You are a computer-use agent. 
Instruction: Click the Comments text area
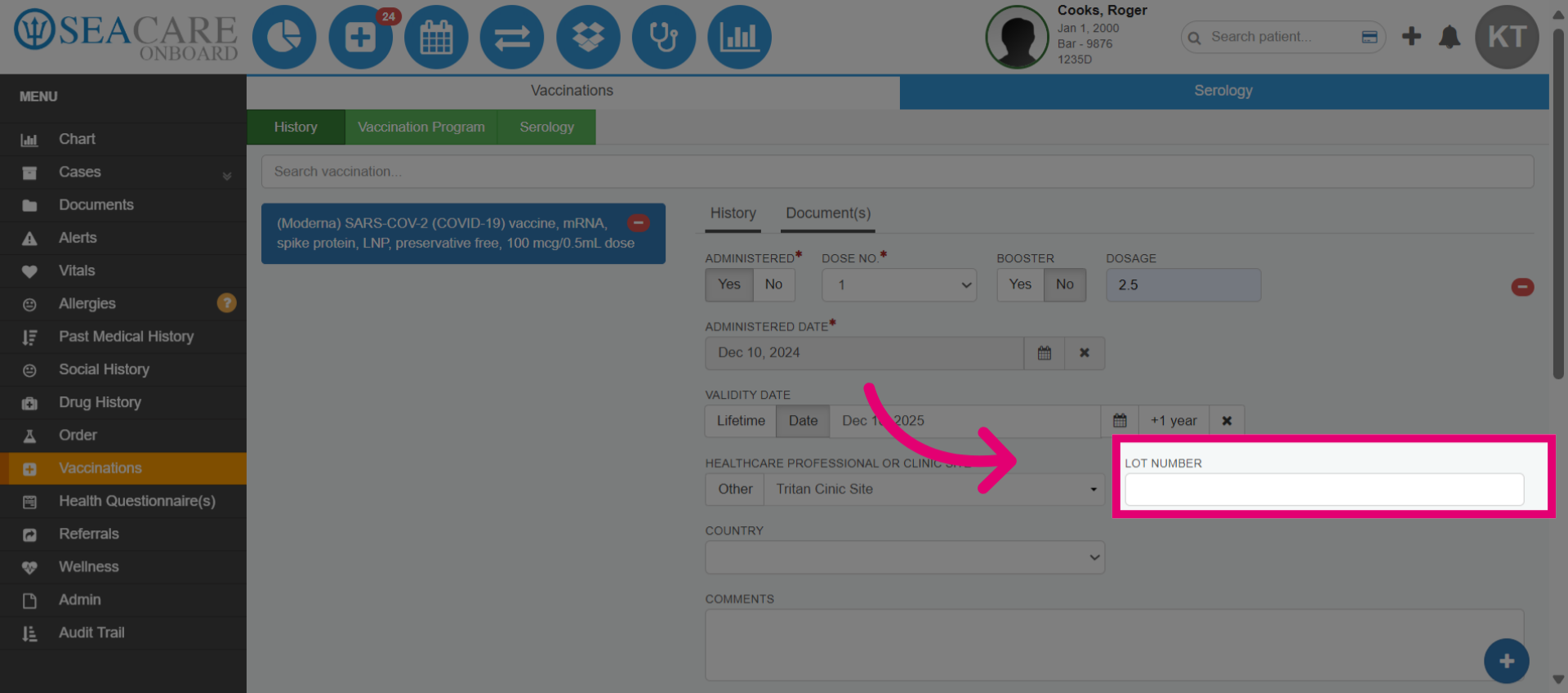pos(1115,646)
